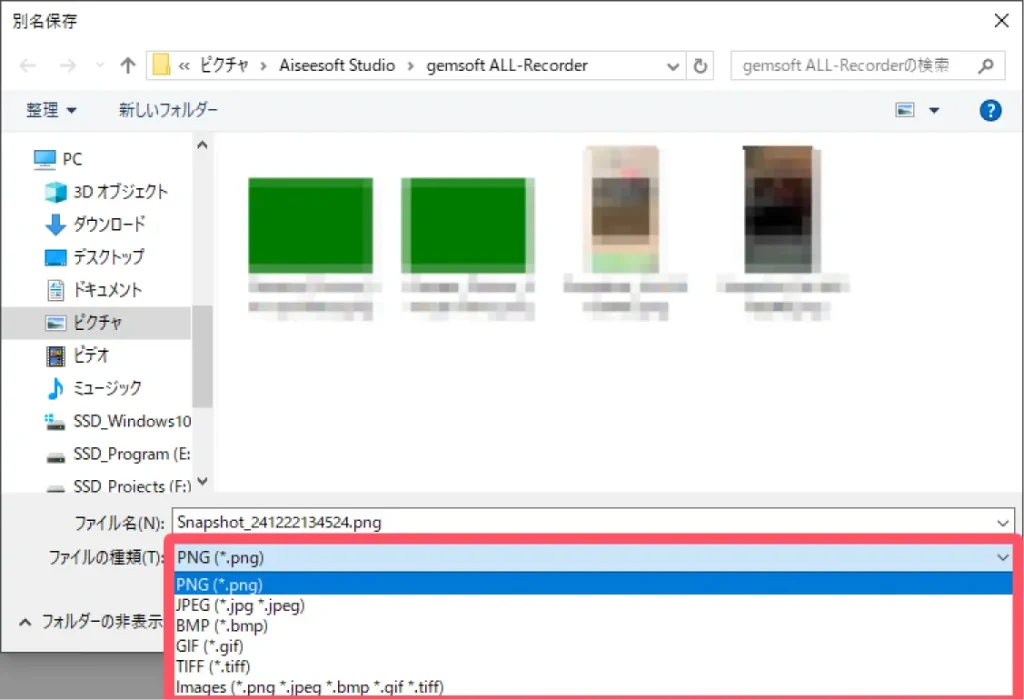This screenshot has height=700, width=1024.
Task: Click the change view icon button
Action: 905,110
